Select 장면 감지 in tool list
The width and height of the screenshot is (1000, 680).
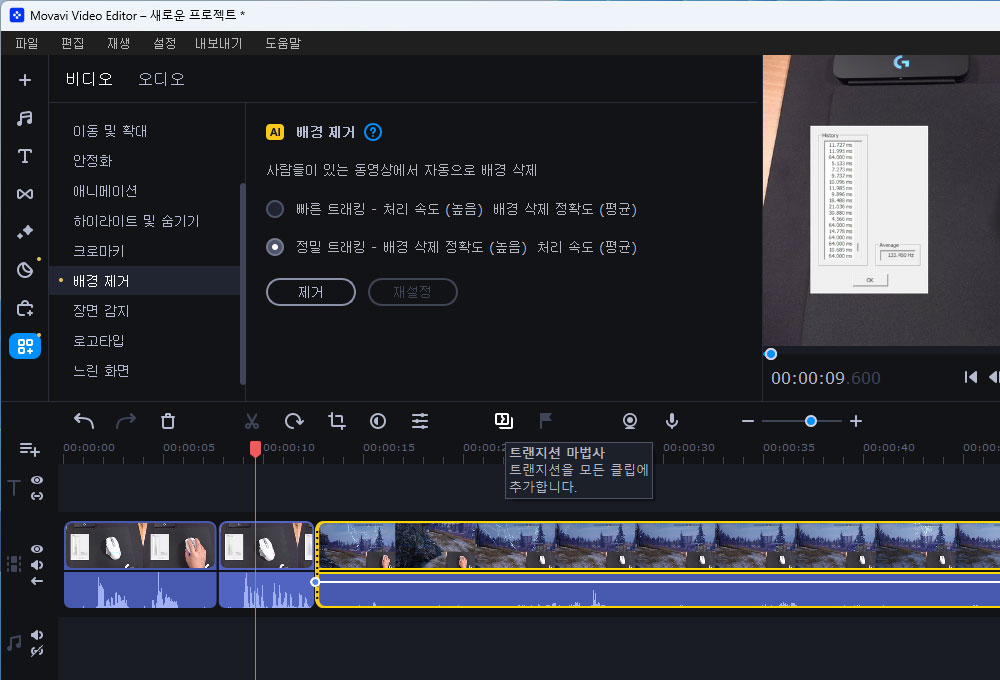pos(144,311)
